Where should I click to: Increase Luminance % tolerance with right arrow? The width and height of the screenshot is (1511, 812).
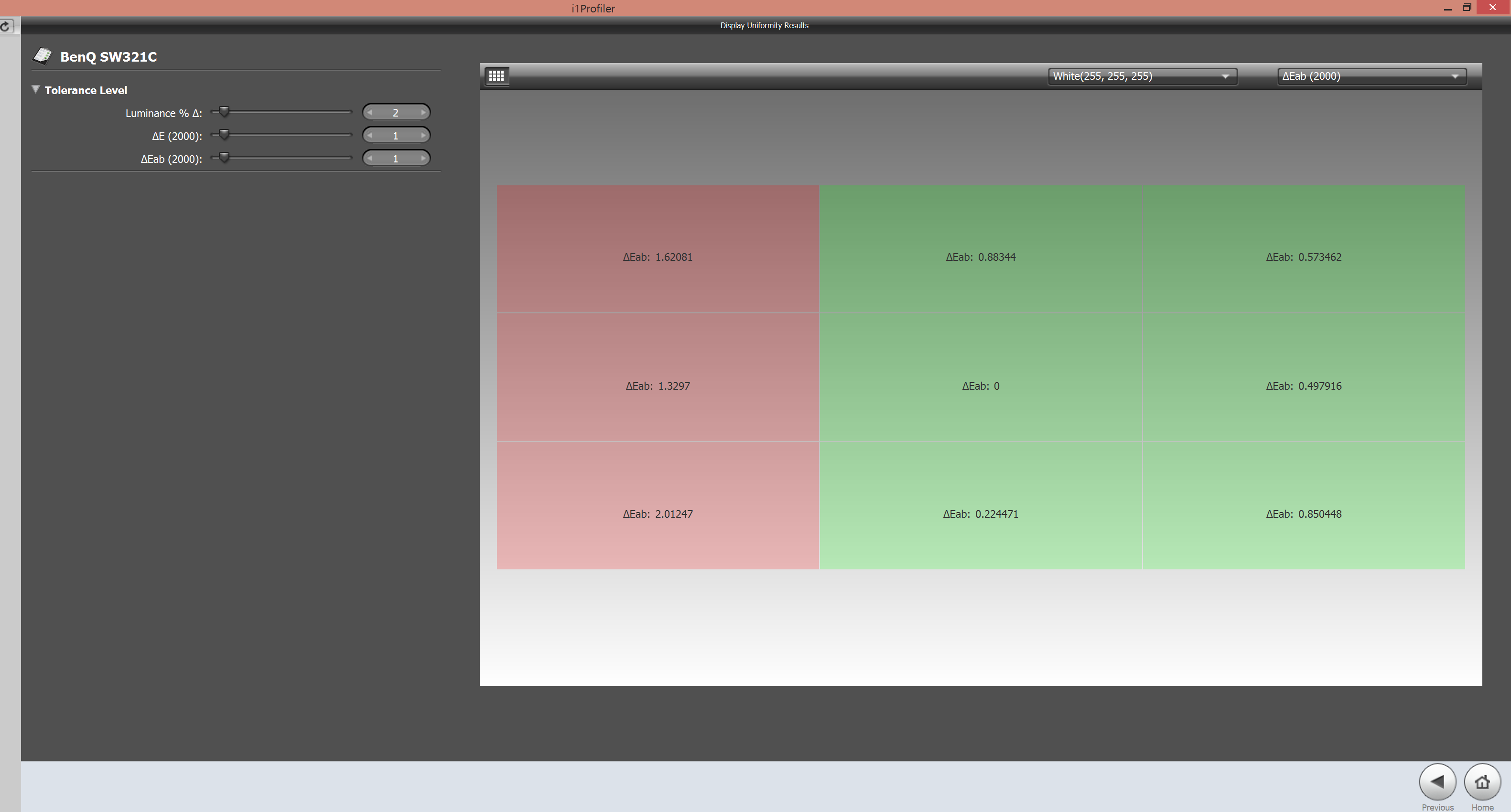pos(423,113)
